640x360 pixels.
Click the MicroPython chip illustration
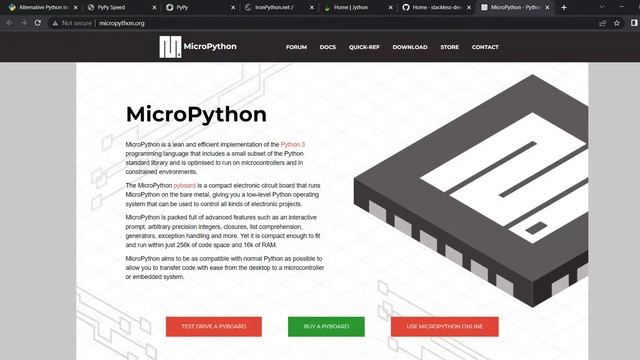(x=471, y=191)
